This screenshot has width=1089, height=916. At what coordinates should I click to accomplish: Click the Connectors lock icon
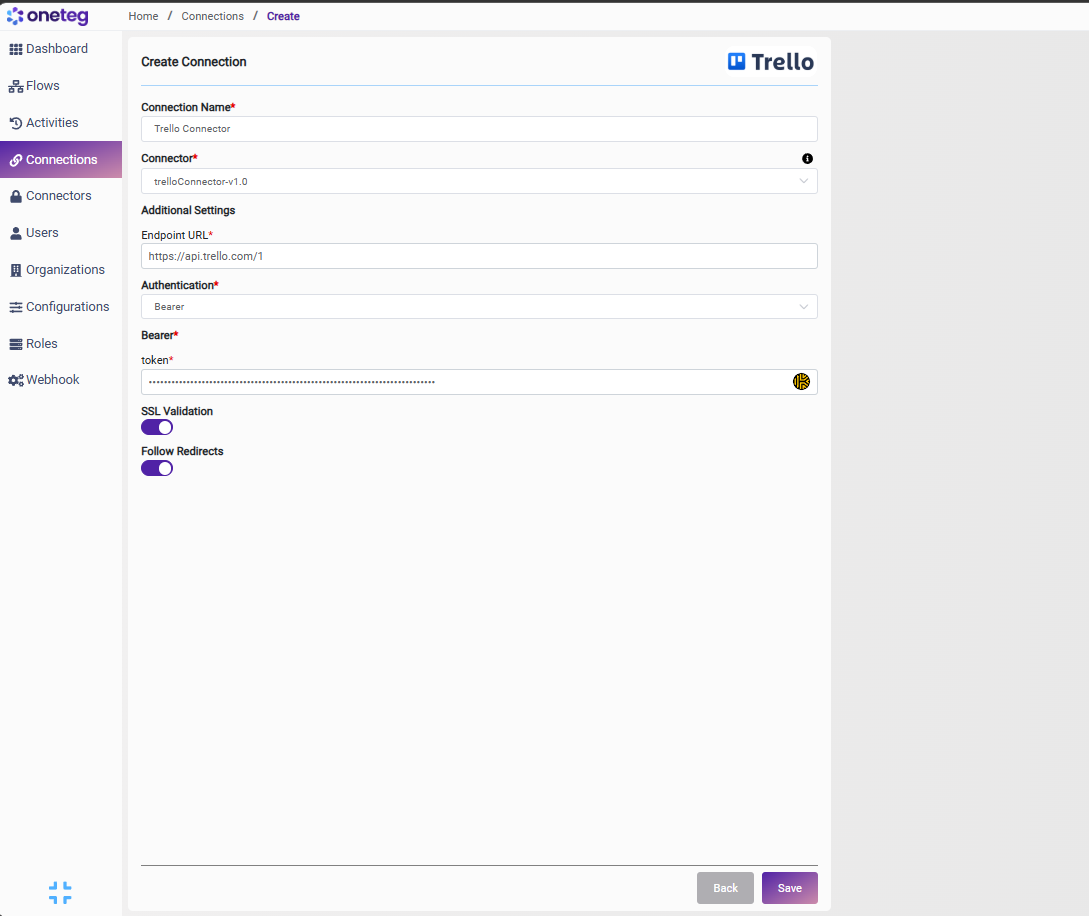[16, 197]
